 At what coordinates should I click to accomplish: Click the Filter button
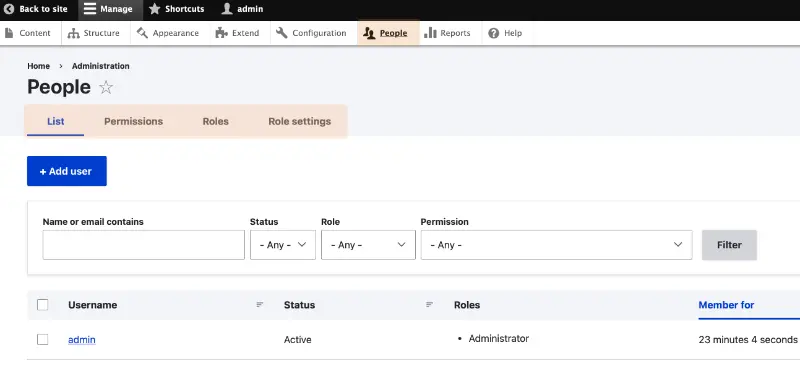pyautogui.click(x=729, y=245)
